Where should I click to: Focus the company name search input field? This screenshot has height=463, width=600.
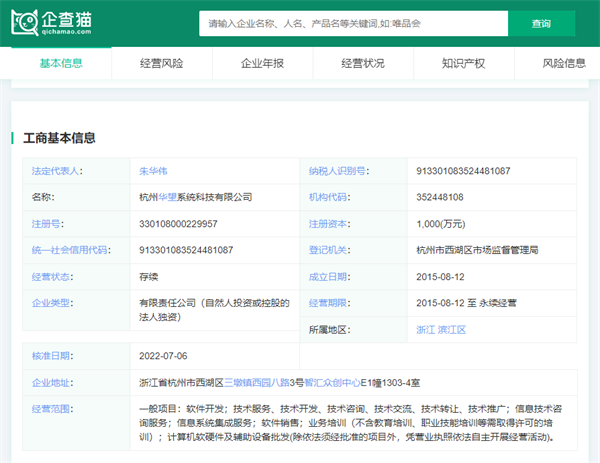352,23
